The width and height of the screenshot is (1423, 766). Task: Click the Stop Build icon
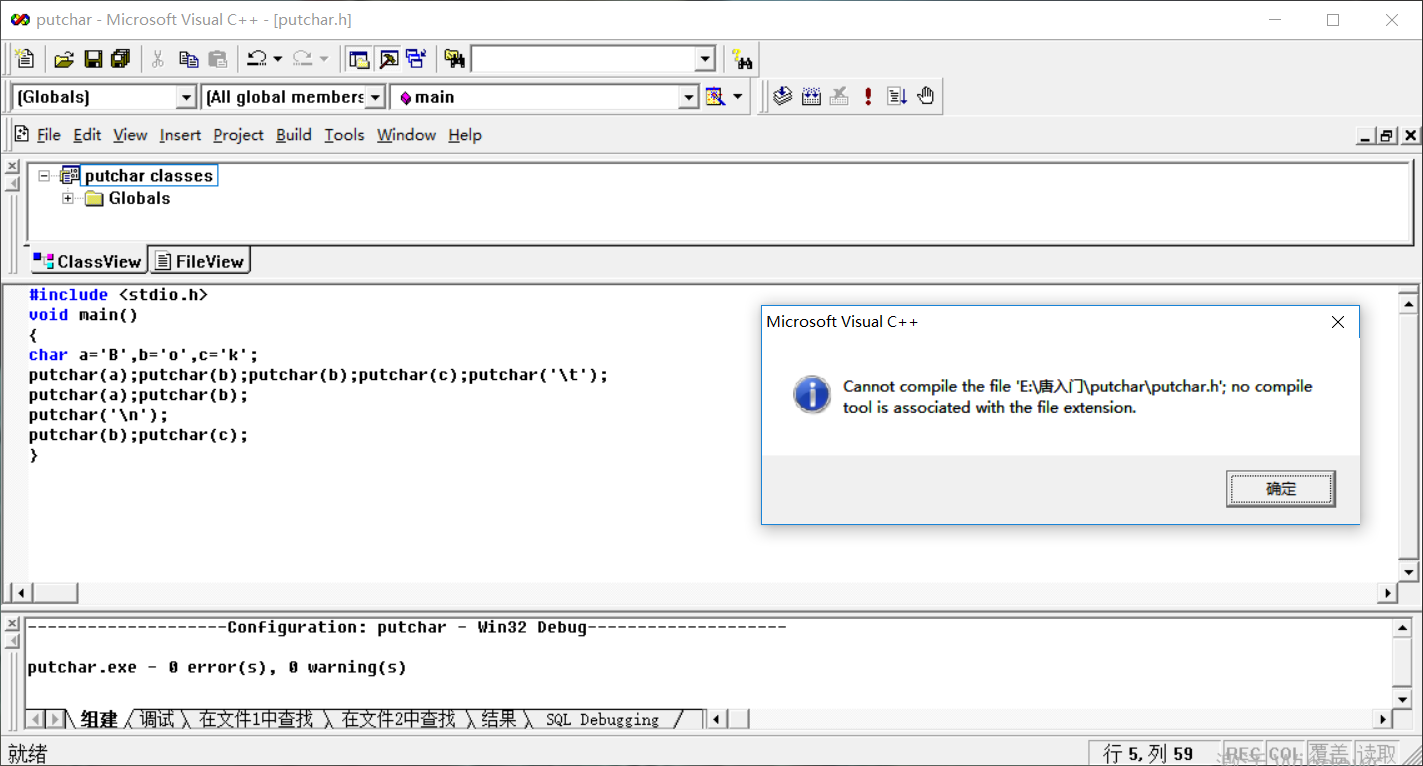point(840,96)
